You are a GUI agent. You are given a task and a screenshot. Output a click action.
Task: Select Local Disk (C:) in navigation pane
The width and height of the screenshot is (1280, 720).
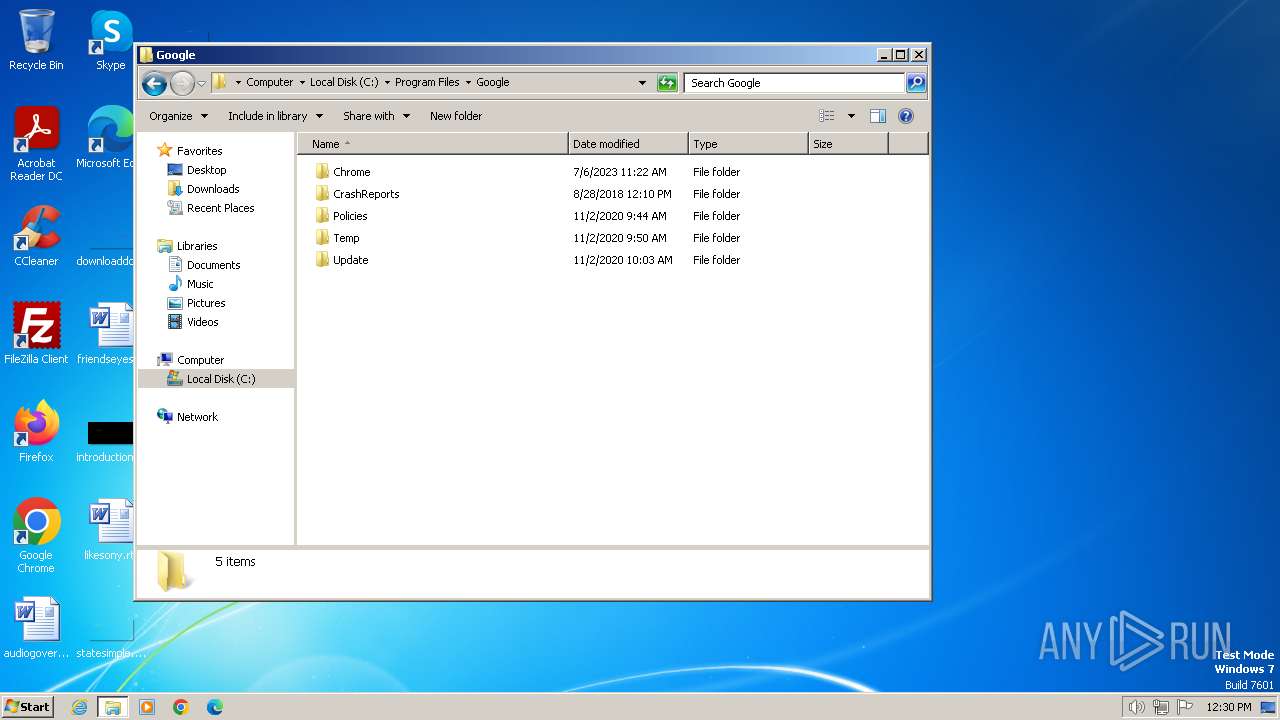point(216,379)
